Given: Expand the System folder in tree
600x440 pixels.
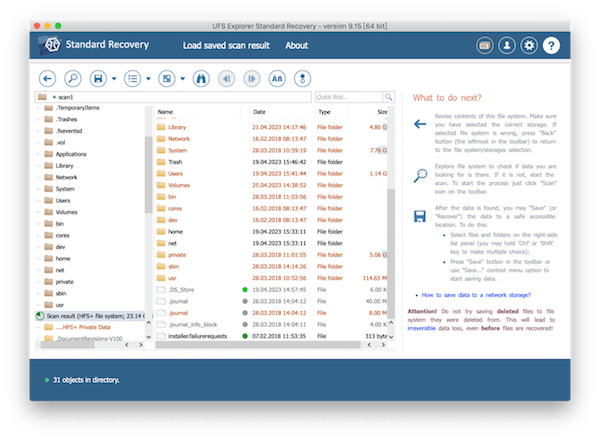Looking at the screenshot, I should (x=39, y=189).
